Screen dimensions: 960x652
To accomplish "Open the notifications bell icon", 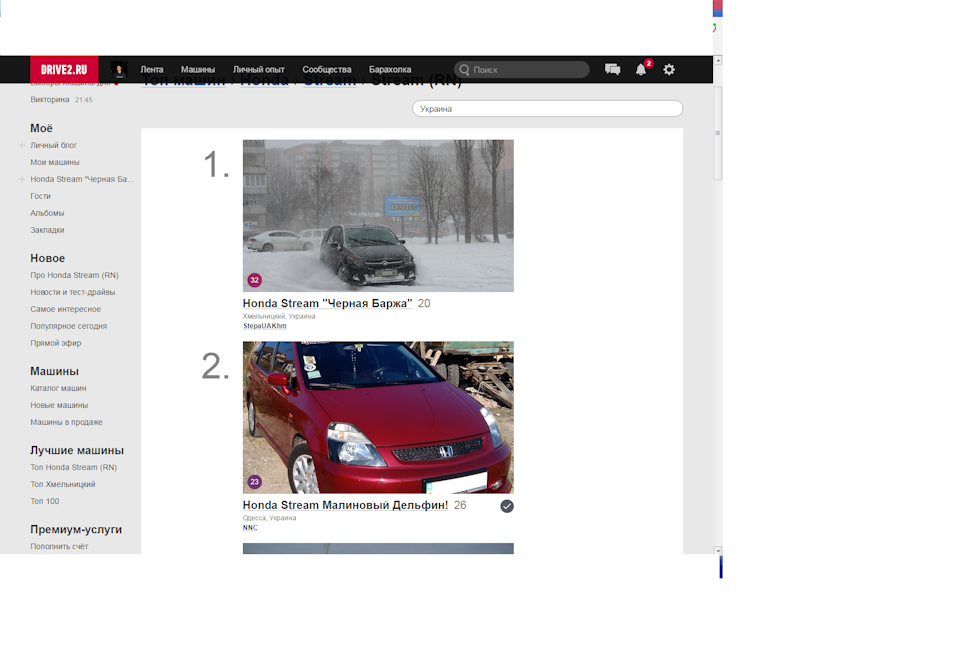I will [640, 69].
